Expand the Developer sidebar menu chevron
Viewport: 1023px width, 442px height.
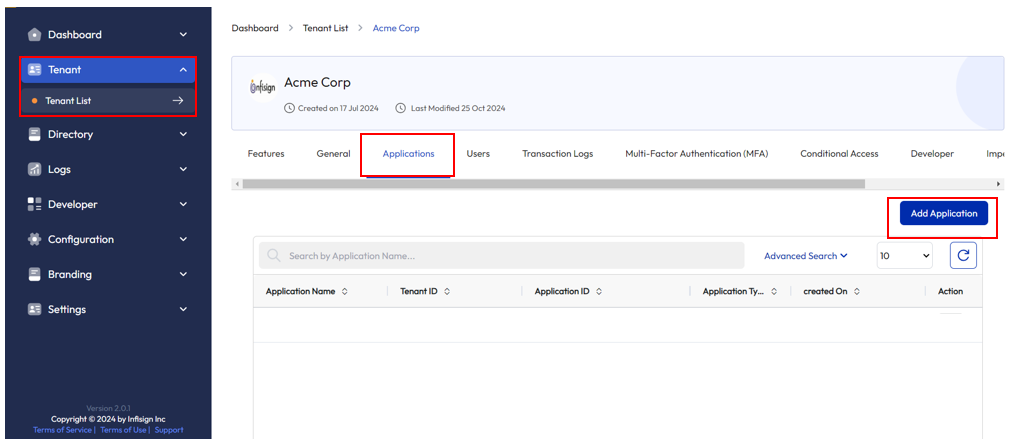click(183, 204)
